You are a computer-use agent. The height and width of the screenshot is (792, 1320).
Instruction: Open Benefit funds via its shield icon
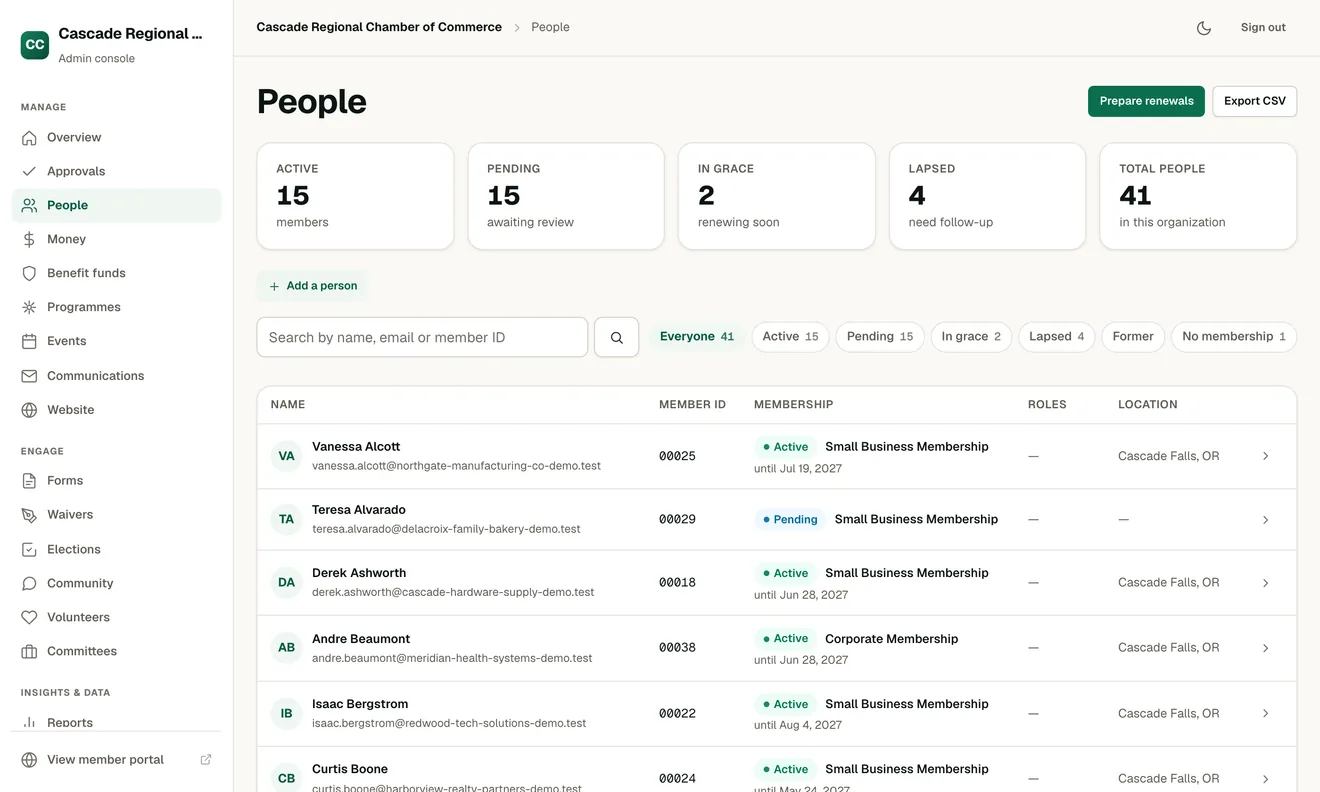pos(29,273)
